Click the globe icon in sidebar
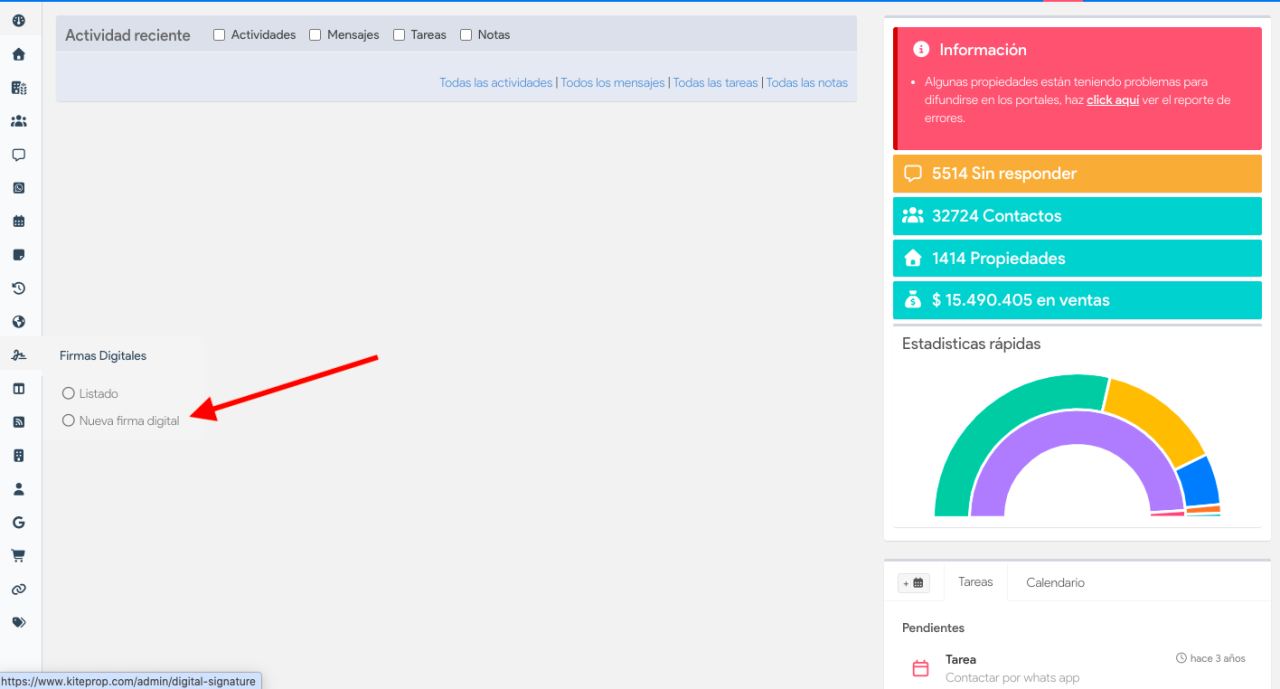Viewport: 1280px width, 689px height. point(18,322)
